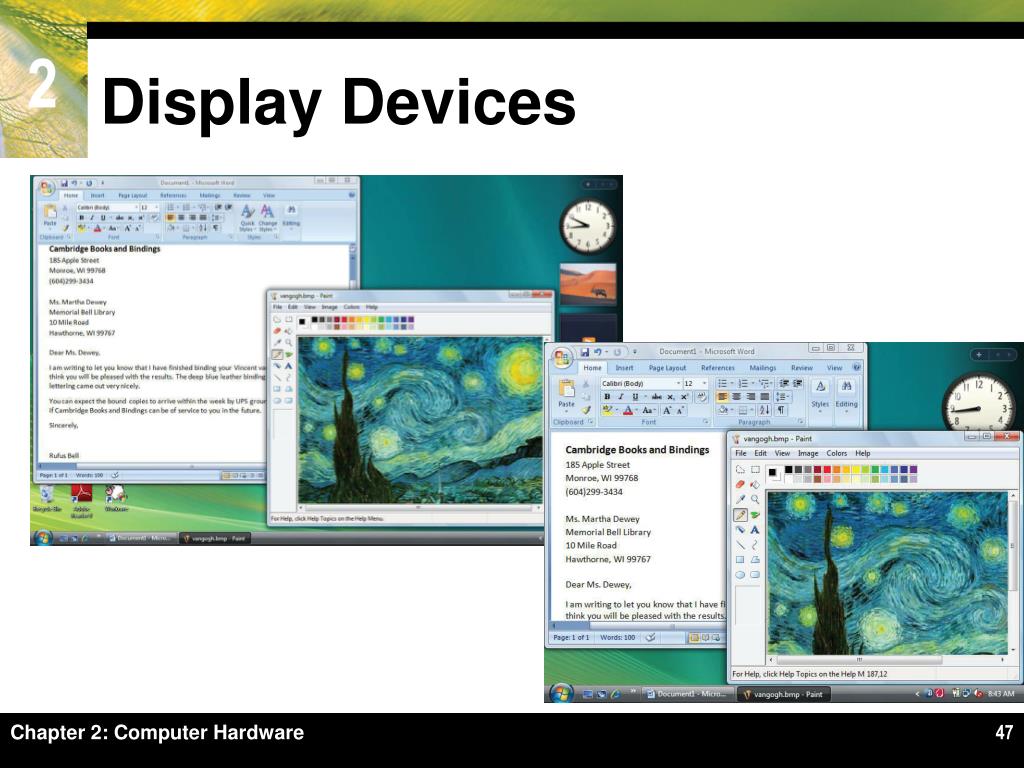
Task: Pick the purple Paint swatch in the larger screenshot
Action: point(914,469)
